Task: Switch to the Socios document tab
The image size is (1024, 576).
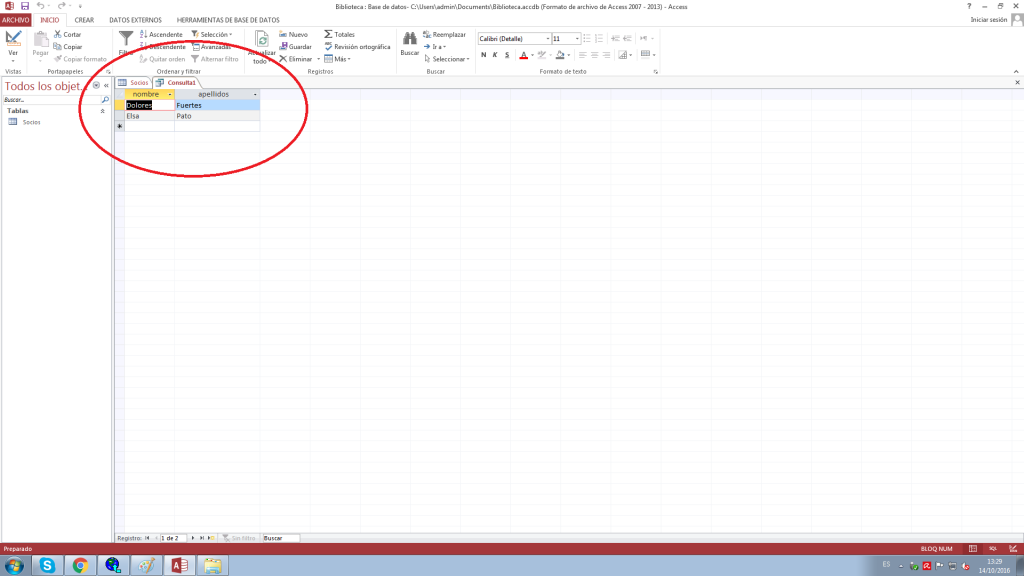Action: (x=134, y=82)
